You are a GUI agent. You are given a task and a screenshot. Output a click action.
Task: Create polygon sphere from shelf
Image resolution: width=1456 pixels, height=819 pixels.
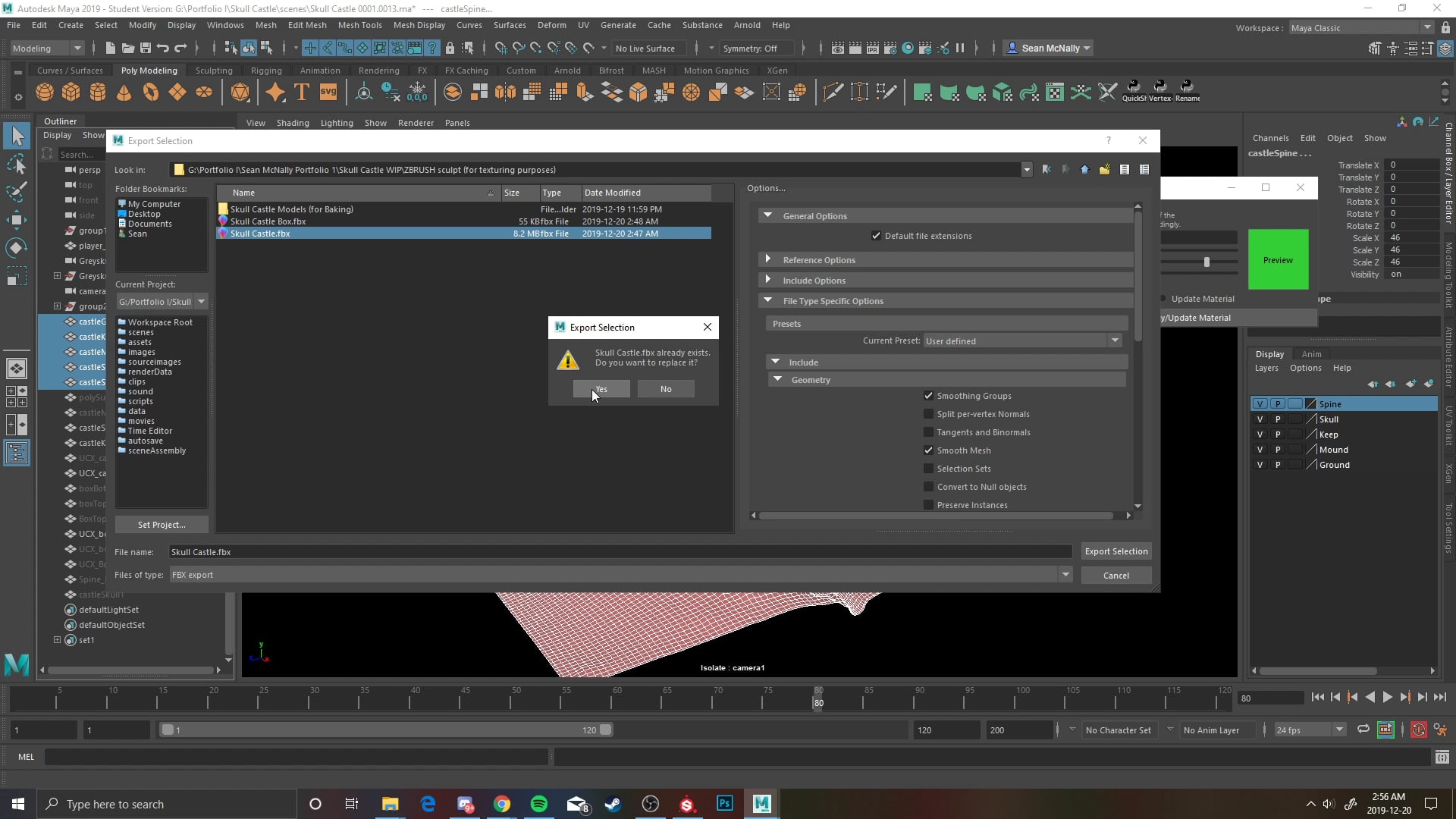(45, 93)
